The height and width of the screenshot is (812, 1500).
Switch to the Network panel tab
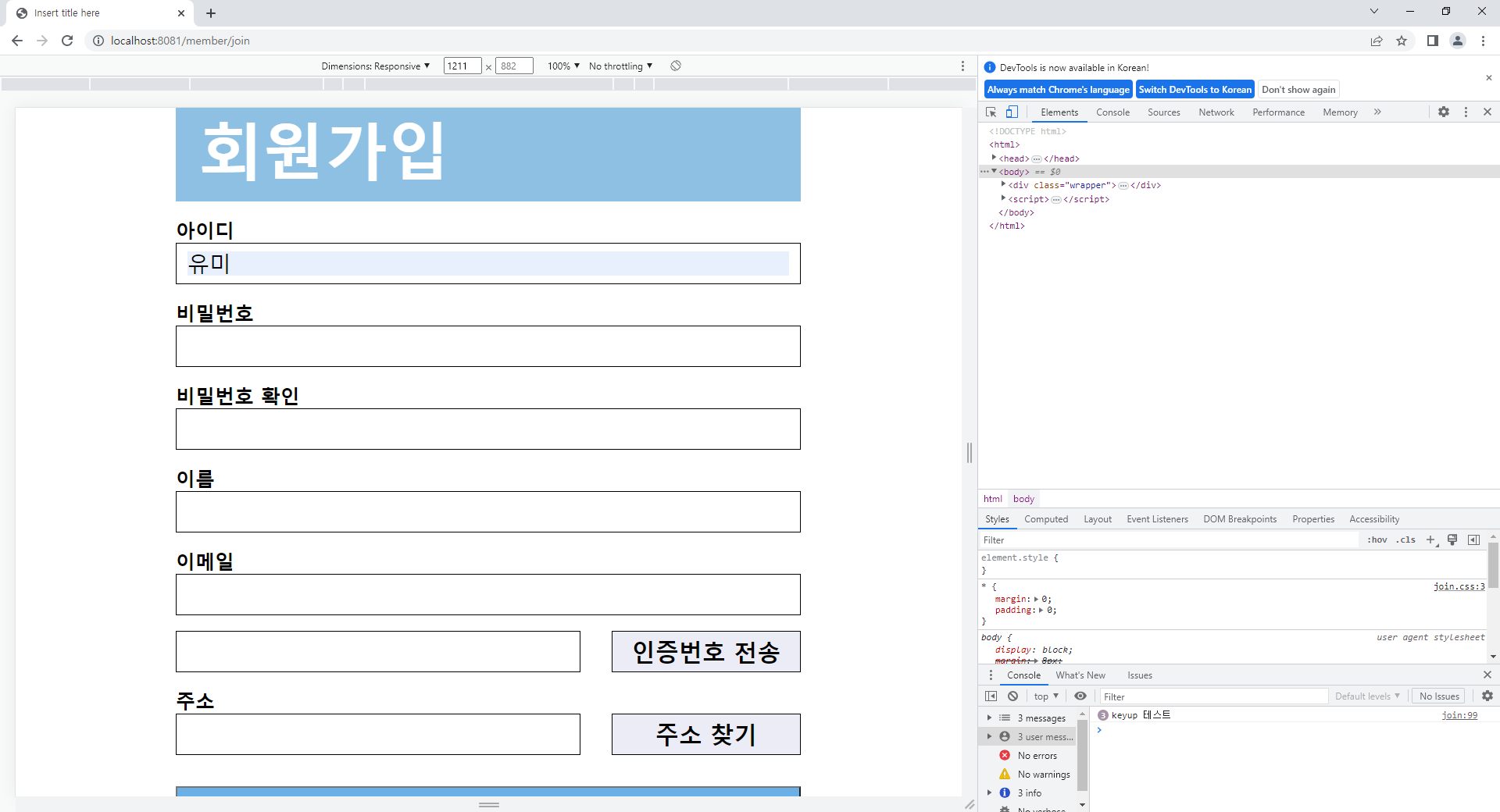1216,112
